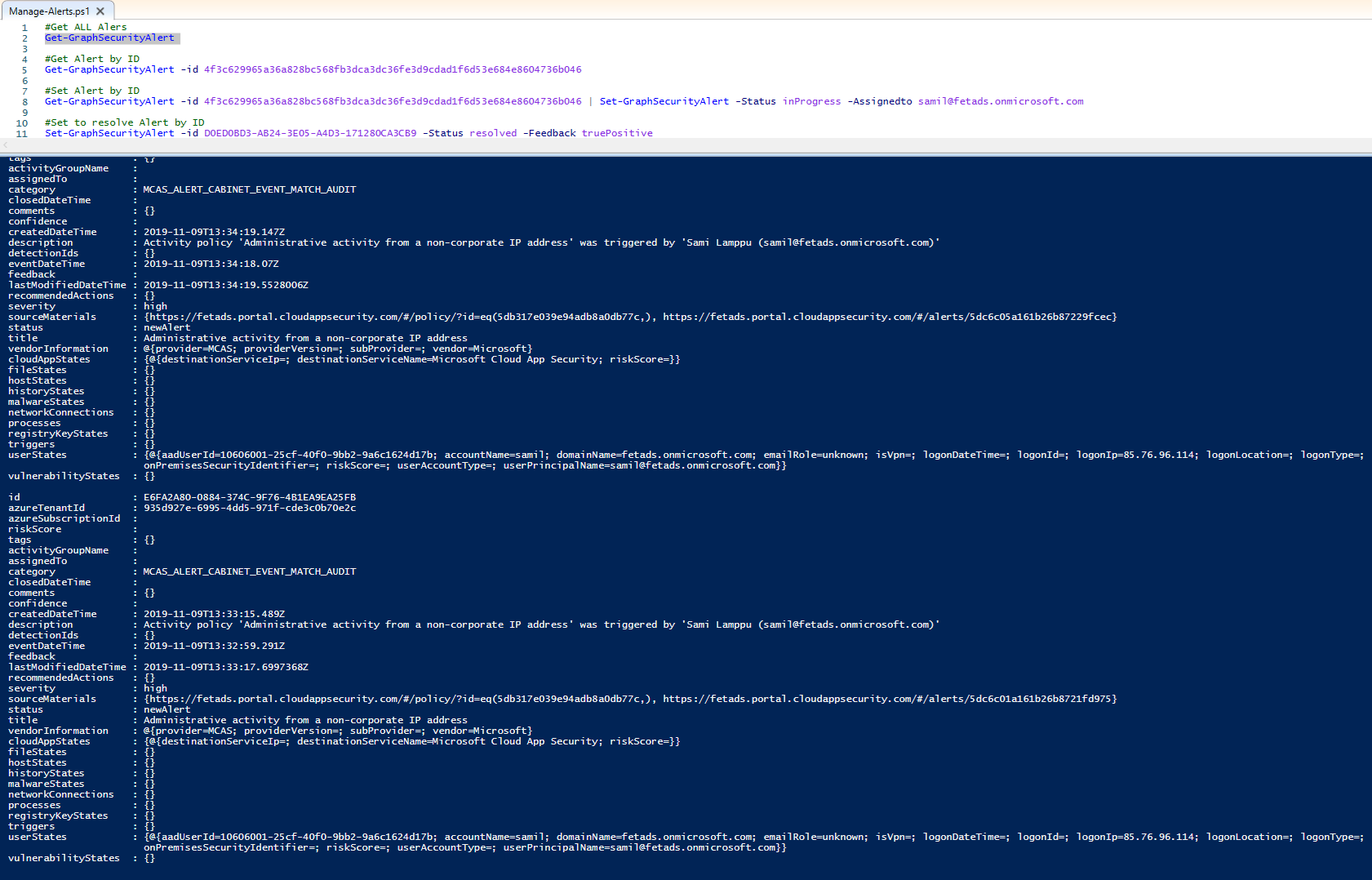Click the alerts URL ending in 229fcec

pos(889,317)
